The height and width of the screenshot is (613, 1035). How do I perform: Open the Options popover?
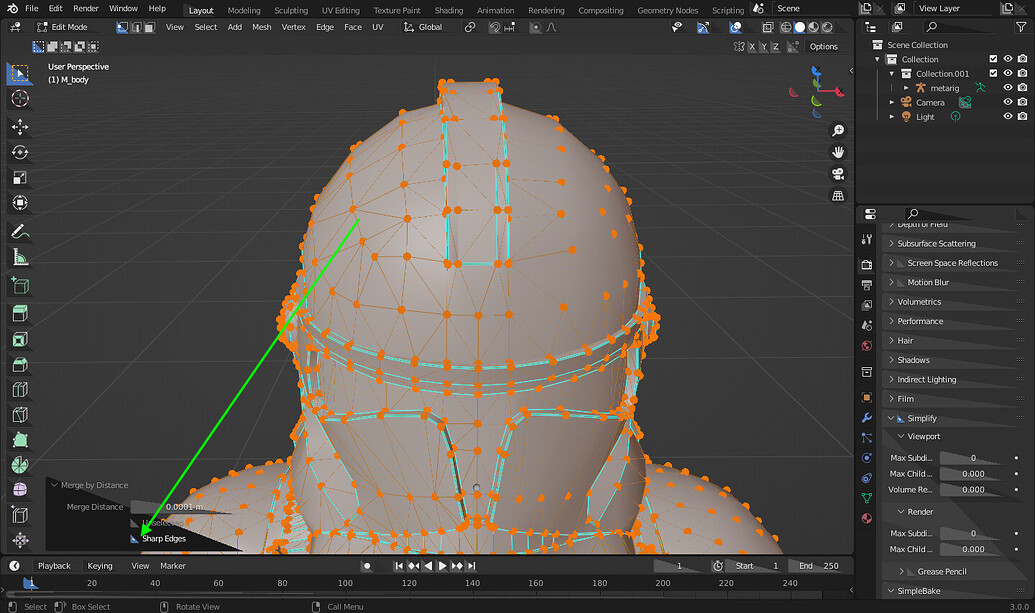click(x=824, y=47)
